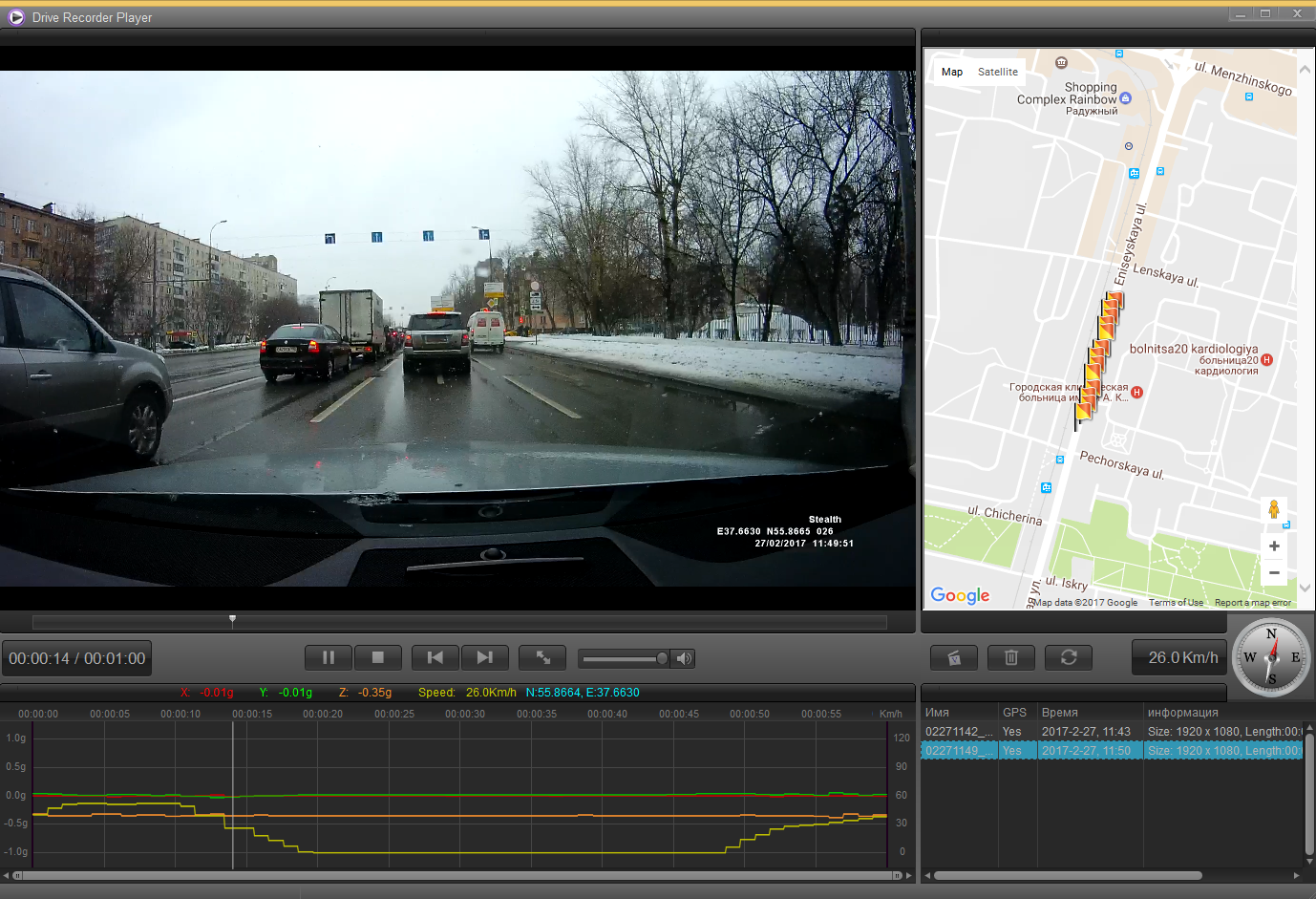Image resolution: width=1316 pixels, height=899 pixels.
Task: Stop the video with the stop button
Action: [x=378, y=657]
